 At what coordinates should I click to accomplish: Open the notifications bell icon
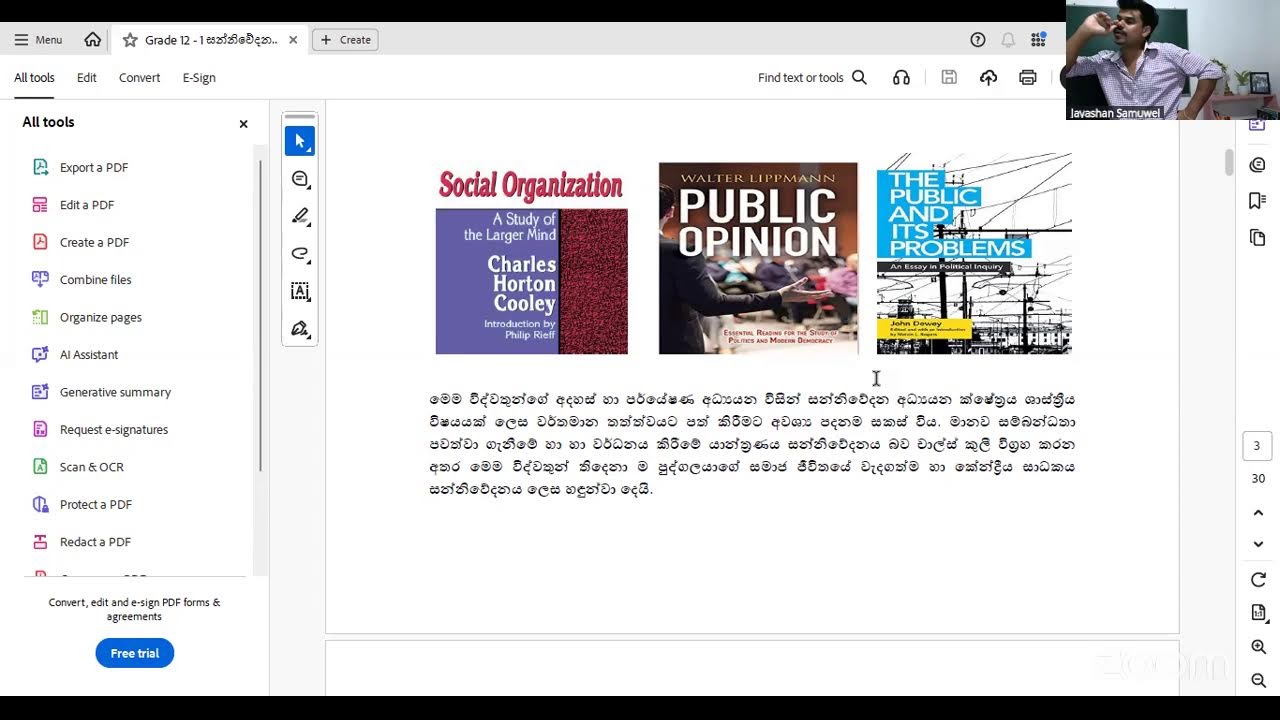[1008, 40]
